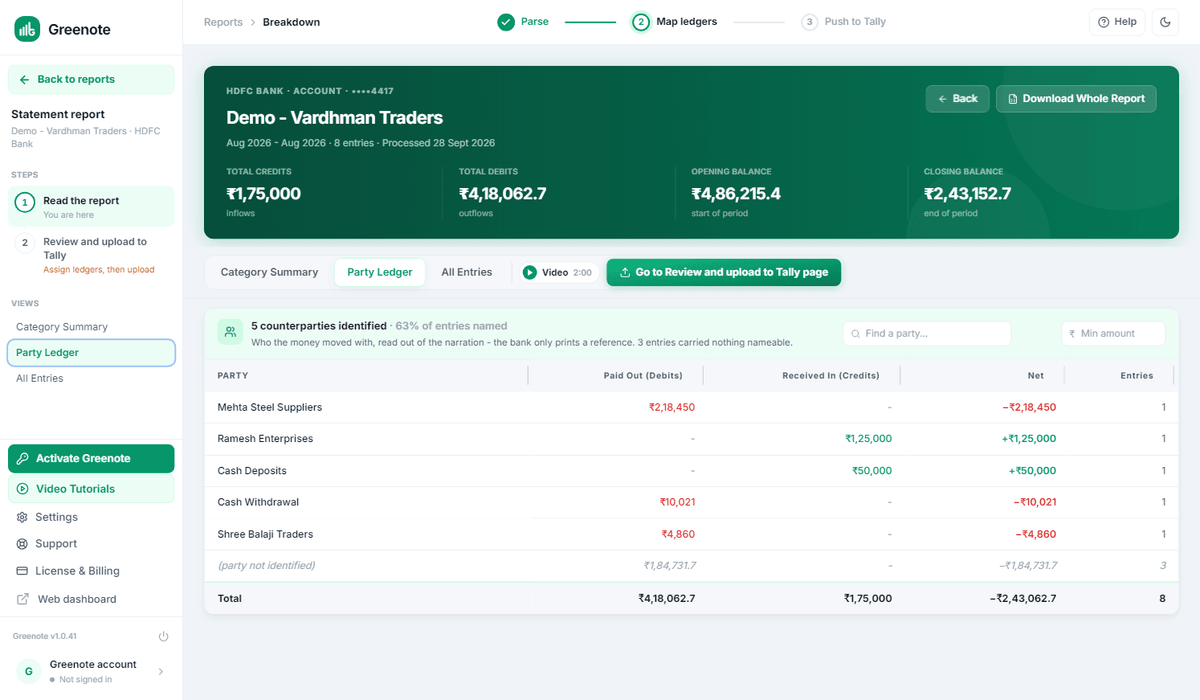Viewport: 1200px width, 700px height.
Task: Click the Total row ₹4,18,062.7 value
Action: click(667, 598)
